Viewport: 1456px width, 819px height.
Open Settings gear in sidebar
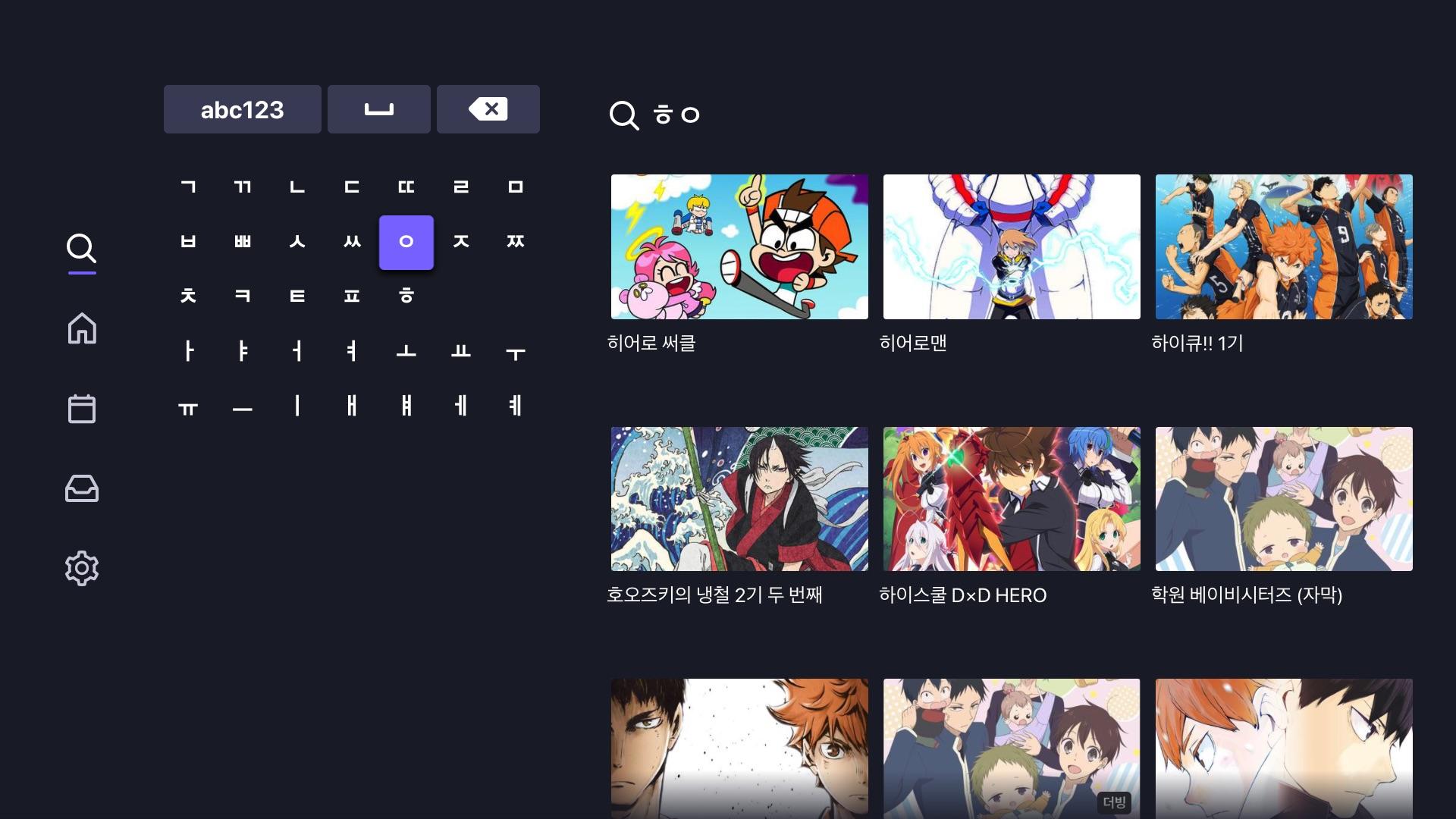tap(81, 569)
